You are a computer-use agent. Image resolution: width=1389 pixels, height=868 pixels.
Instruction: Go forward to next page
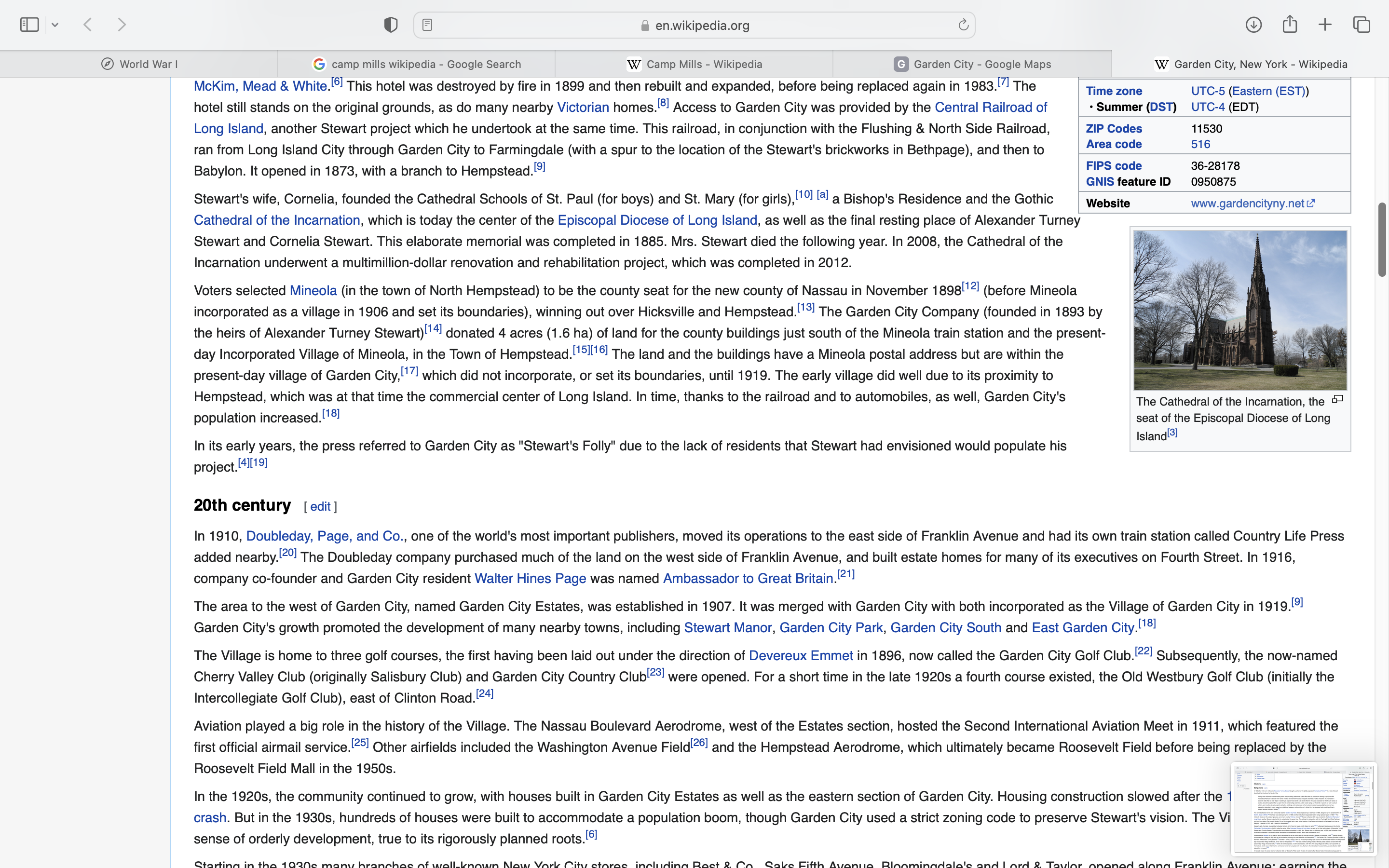[122, 25]
